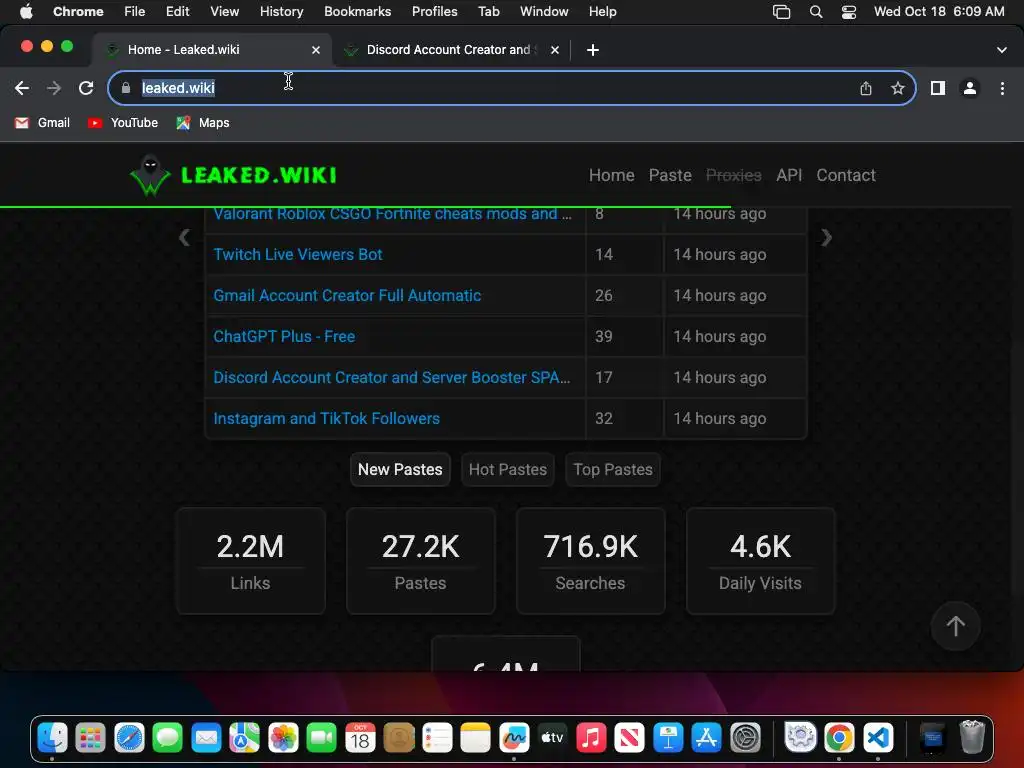This screenshot has width=1024, height=768.
Task: Select the Hot Pastes tab
Action: coord(508,470)
